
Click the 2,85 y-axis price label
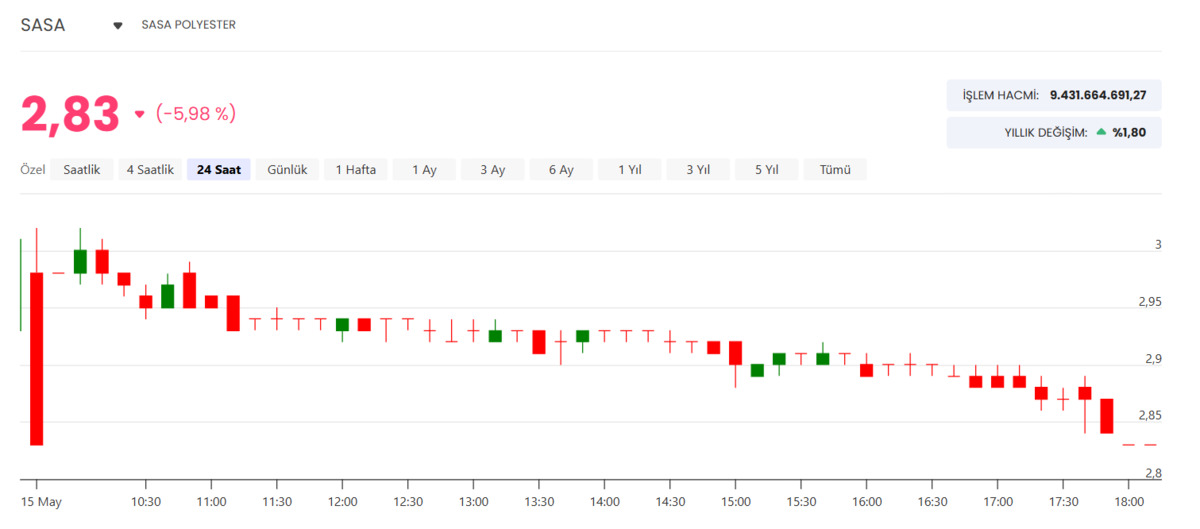coord(1149,415)
